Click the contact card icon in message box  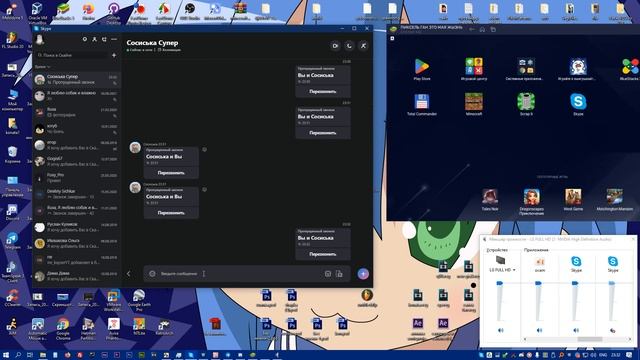[x=339, y=274]
